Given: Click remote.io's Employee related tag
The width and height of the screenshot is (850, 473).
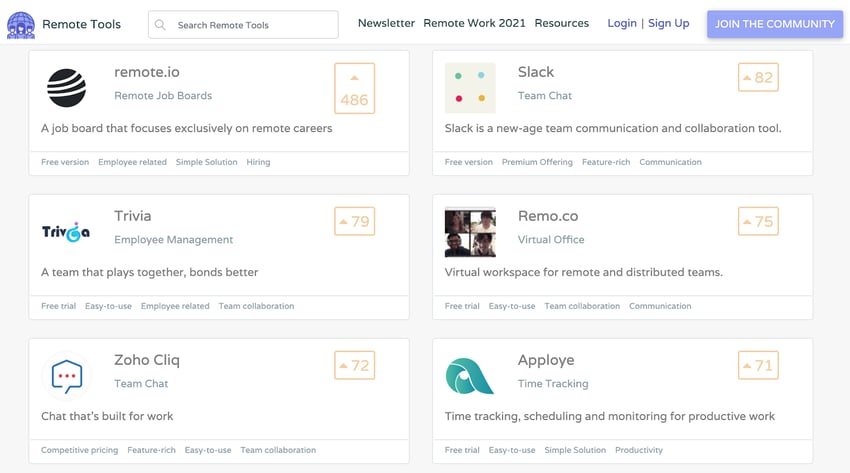Looking at the screenshot, I should tap(132, 162).
